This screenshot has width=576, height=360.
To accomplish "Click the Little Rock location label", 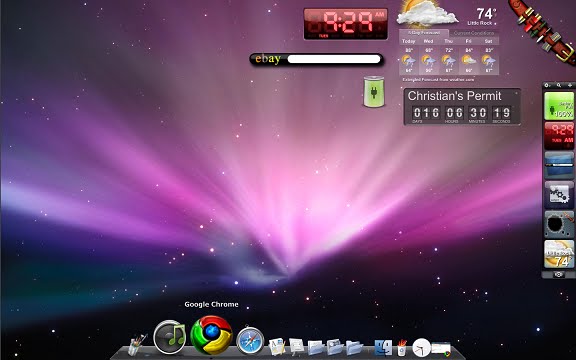I will (x=479, y=23).
